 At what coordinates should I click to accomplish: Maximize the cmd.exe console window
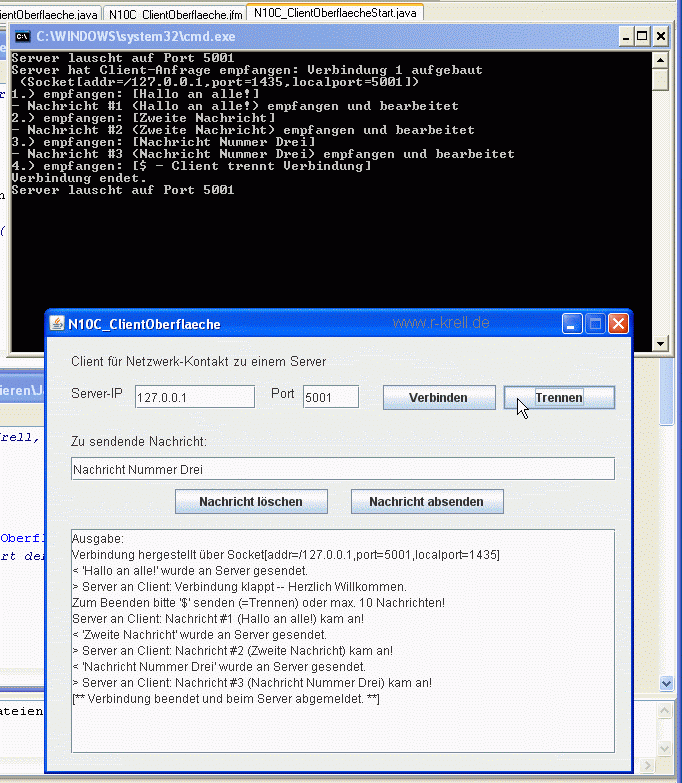coord(641,36)
